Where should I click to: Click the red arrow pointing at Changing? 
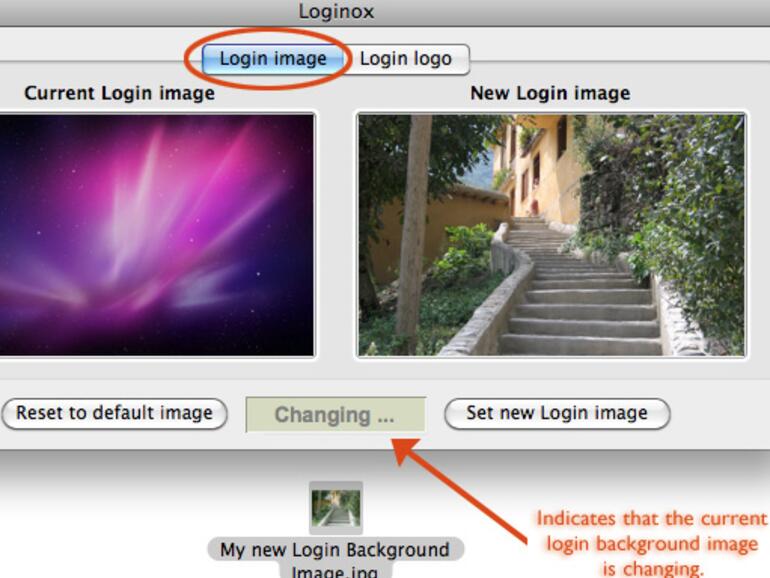(x=457, y=490)
